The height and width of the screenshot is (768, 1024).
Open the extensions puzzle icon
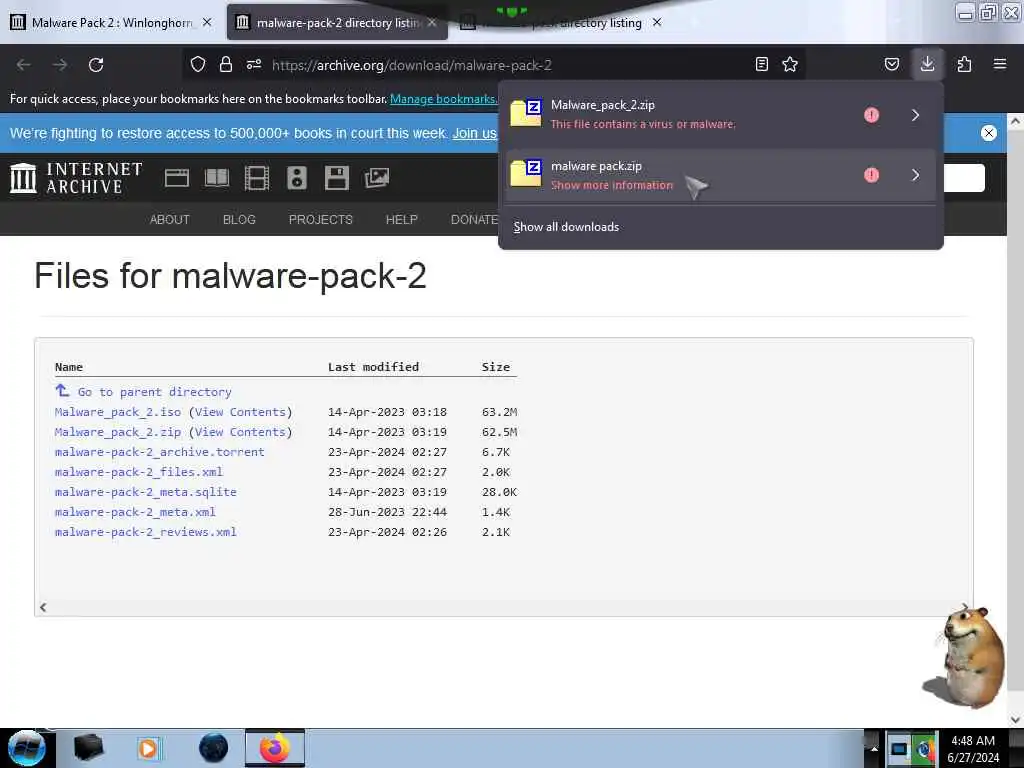(964, 64)
